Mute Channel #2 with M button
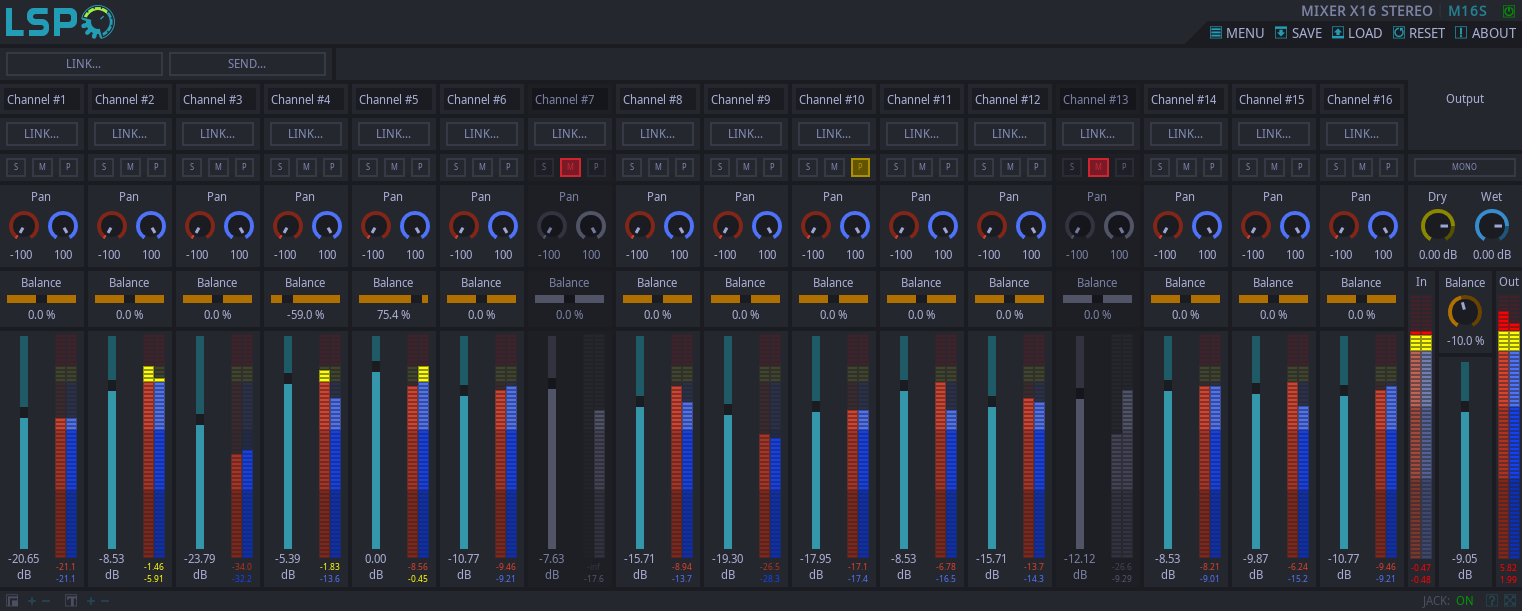1522x611 pixels. coord(130,167)
